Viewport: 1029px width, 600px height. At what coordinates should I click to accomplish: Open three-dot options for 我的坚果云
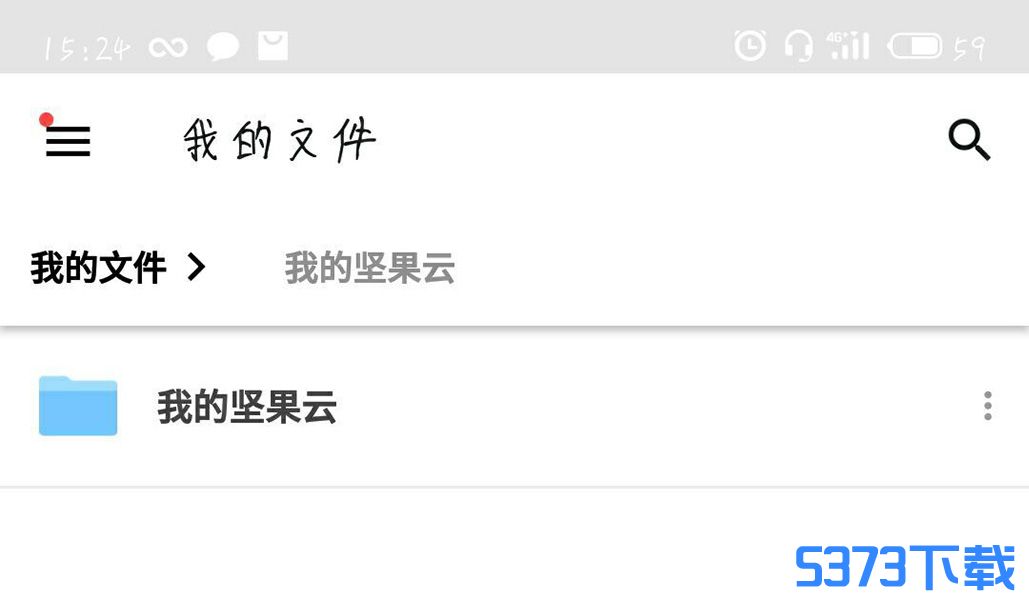pyautogui.click(x=988, y=406)
